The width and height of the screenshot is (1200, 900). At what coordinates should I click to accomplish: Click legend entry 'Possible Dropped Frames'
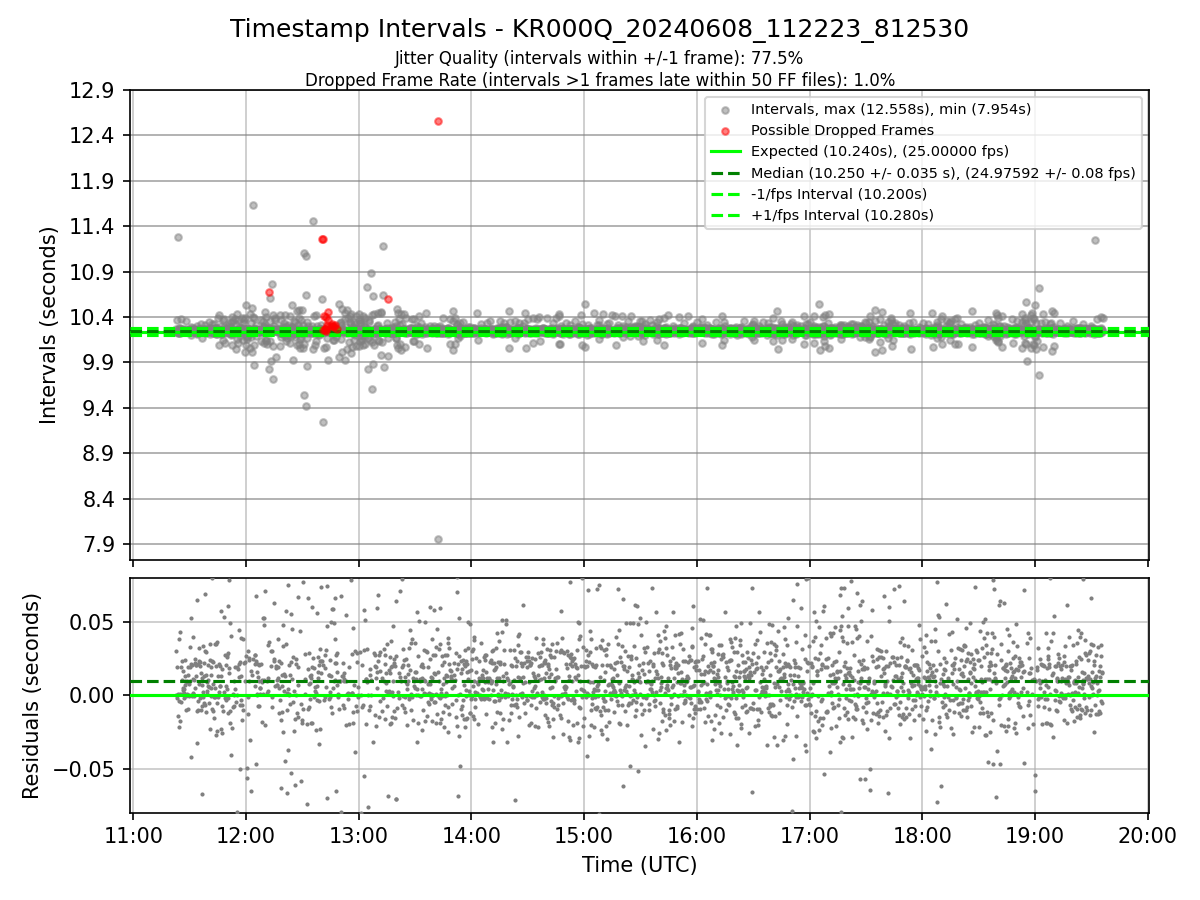pyautogui.click(x=842, y=130)
